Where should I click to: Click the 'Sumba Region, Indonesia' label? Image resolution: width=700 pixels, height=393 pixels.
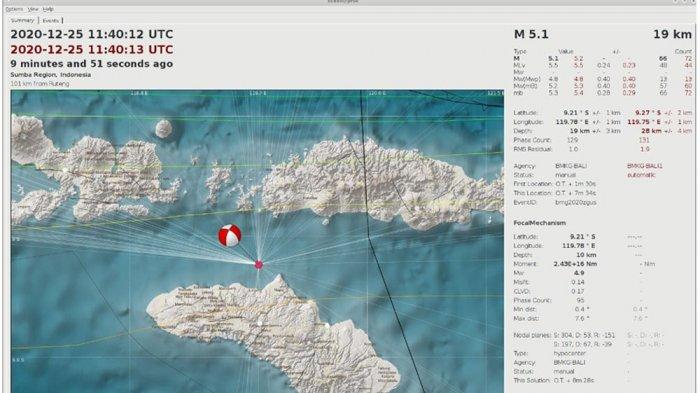[x=50, y=75]
